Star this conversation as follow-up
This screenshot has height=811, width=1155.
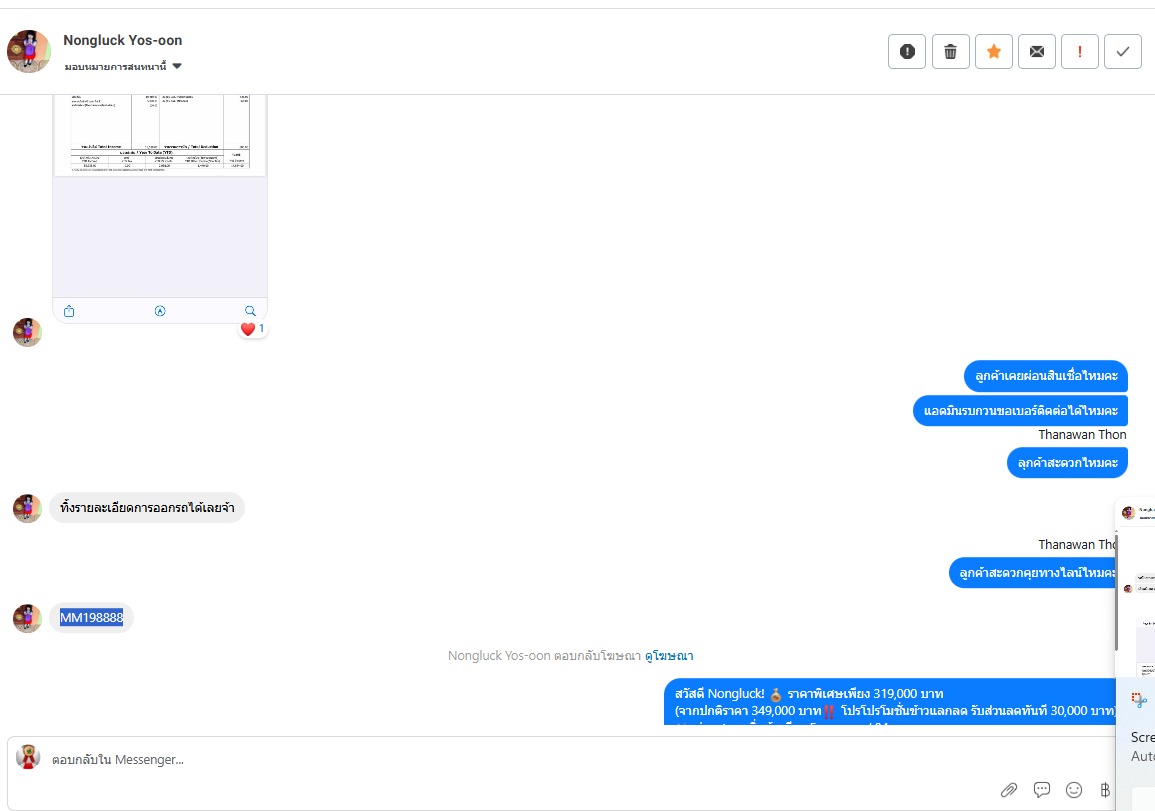pyautogui.click(x=994, y=52)
